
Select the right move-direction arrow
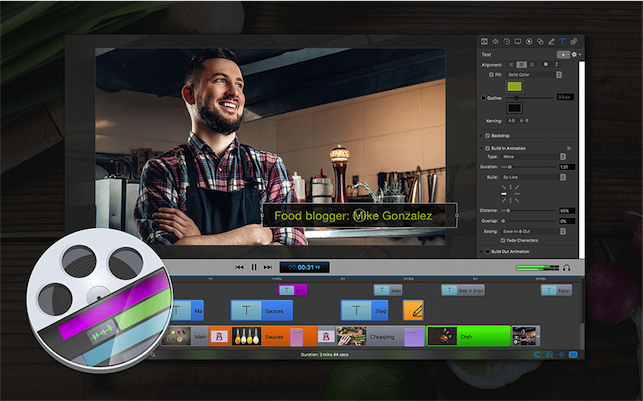pos(517,194)
